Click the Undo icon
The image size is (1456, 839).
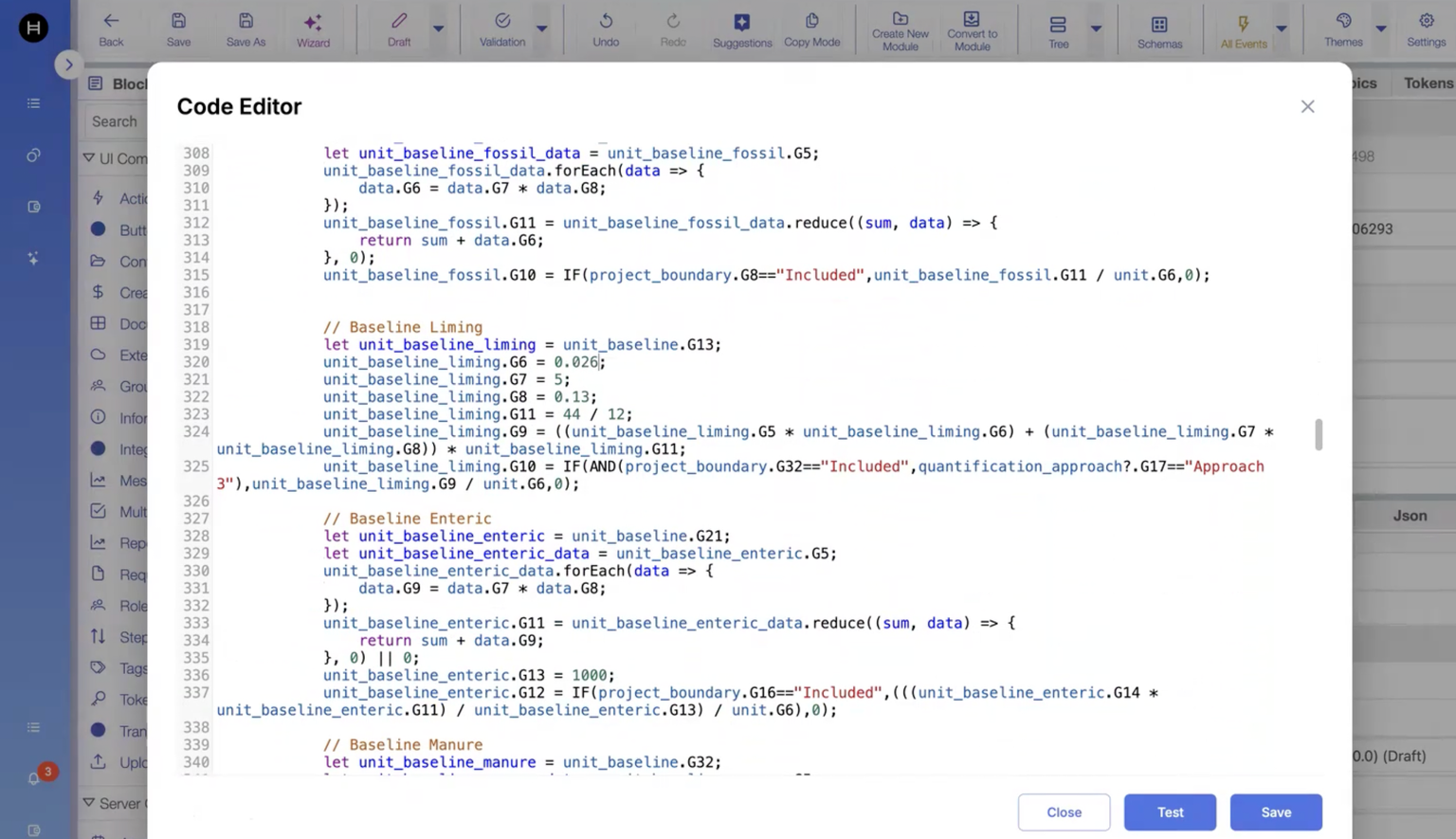606,22
